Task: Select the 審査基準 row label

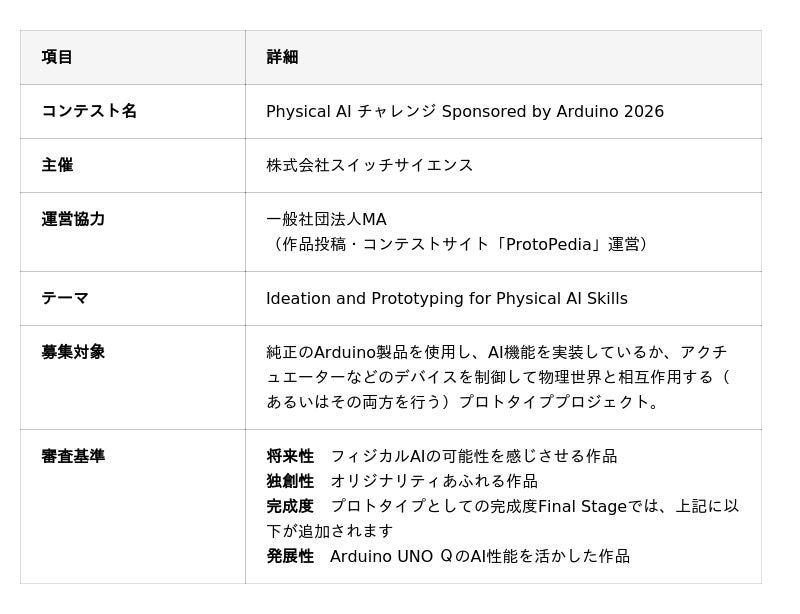Action: pos(73,456)
